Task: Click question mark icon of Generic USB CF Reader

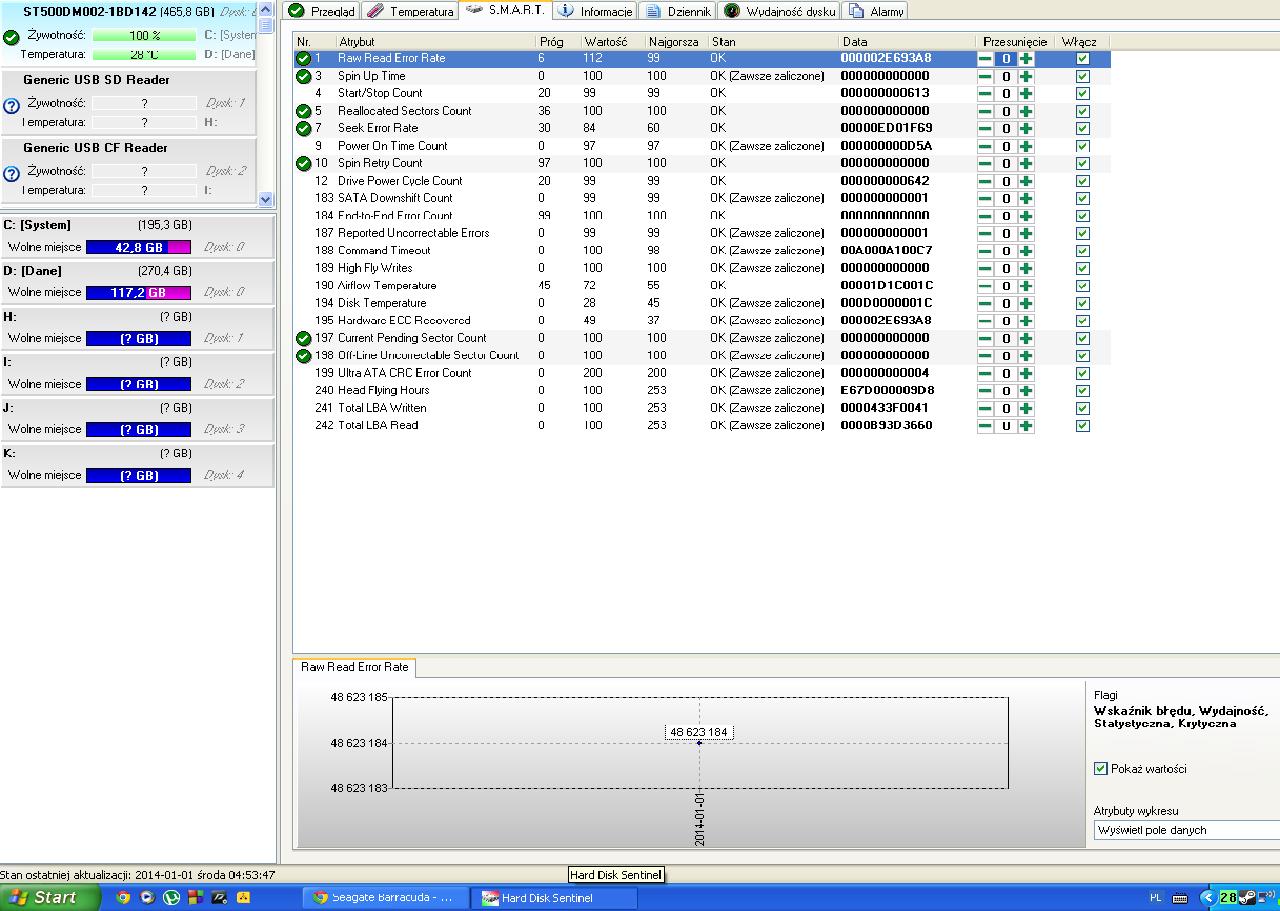Action: click(x=11, y=174)
